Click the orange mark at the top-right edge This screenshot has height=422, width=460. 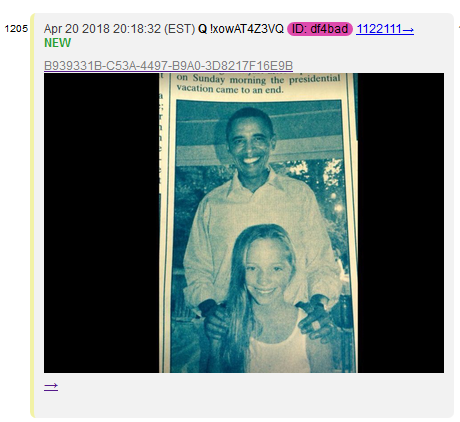tap(459, 27)
